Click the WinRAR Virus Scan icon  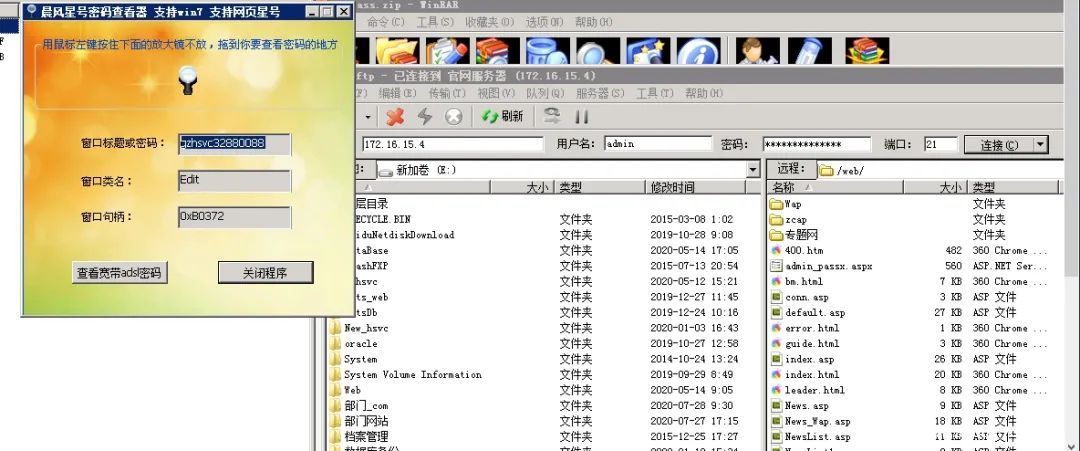(757, 52)
